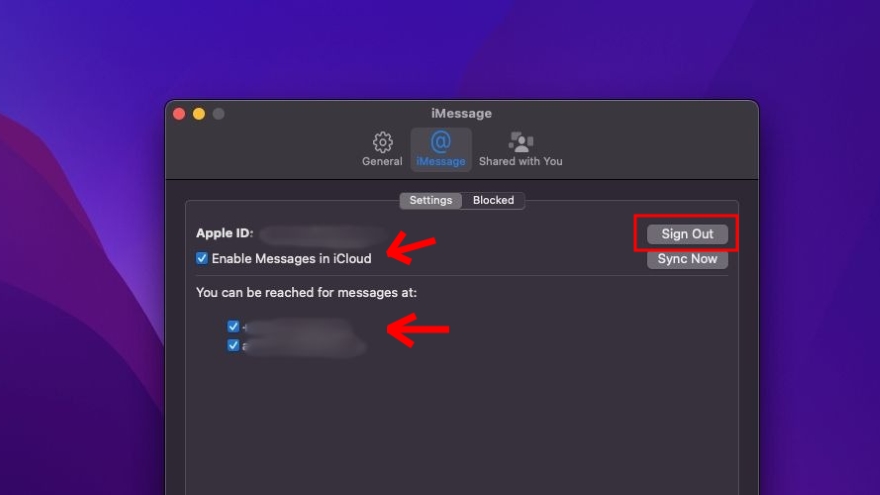The image size is (880, 495).
Task: Toggle Enable Messages in iCloud checkbox
Action: tap(202, 258)
